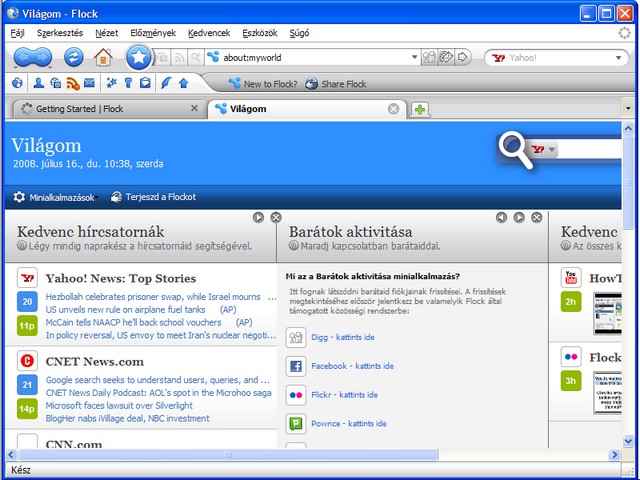640x480 pixels.
Task: Go to the home page icon
Action: 103,57
